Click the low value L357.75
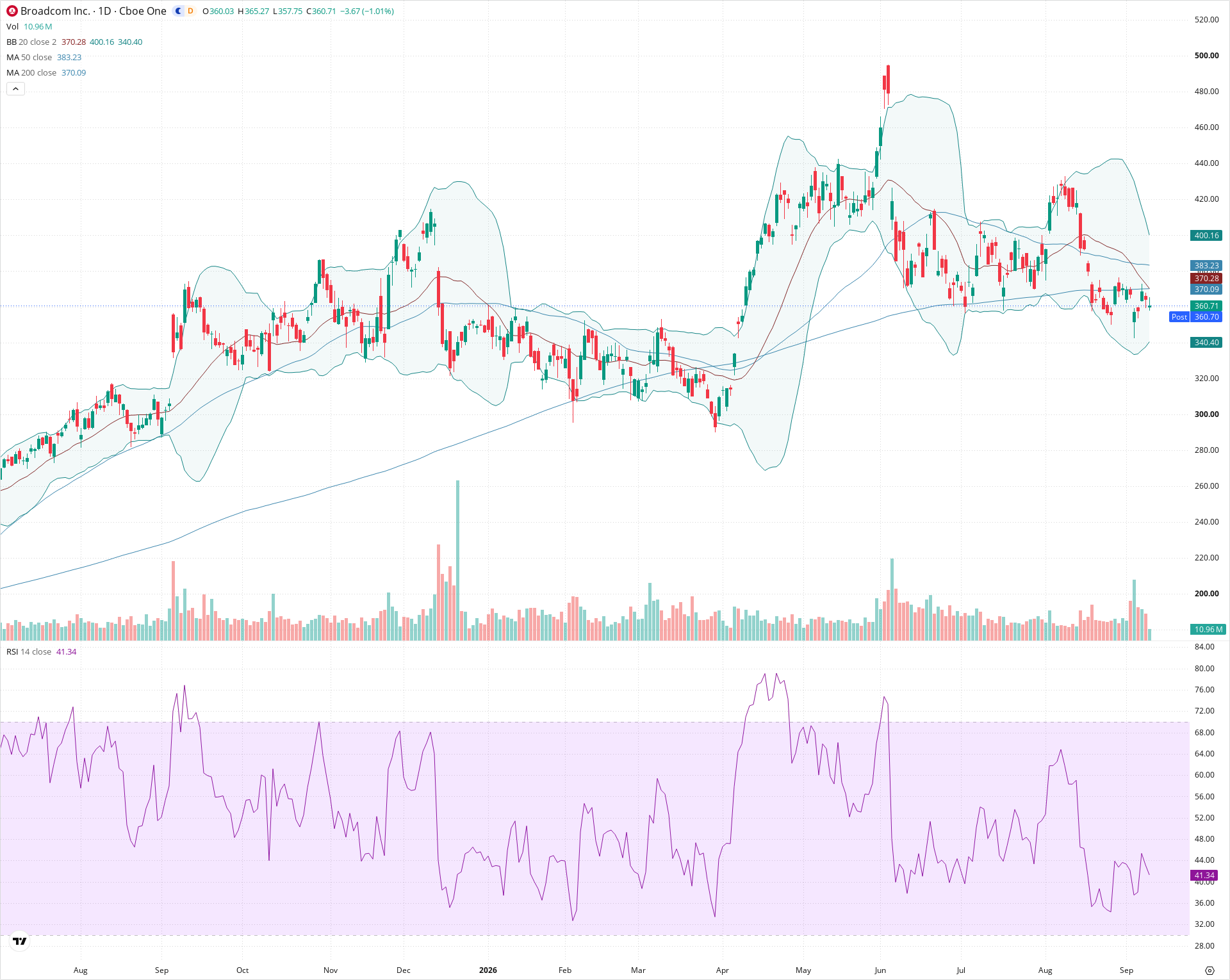This screenshot has height=980, width=1230. coord(288,12)
